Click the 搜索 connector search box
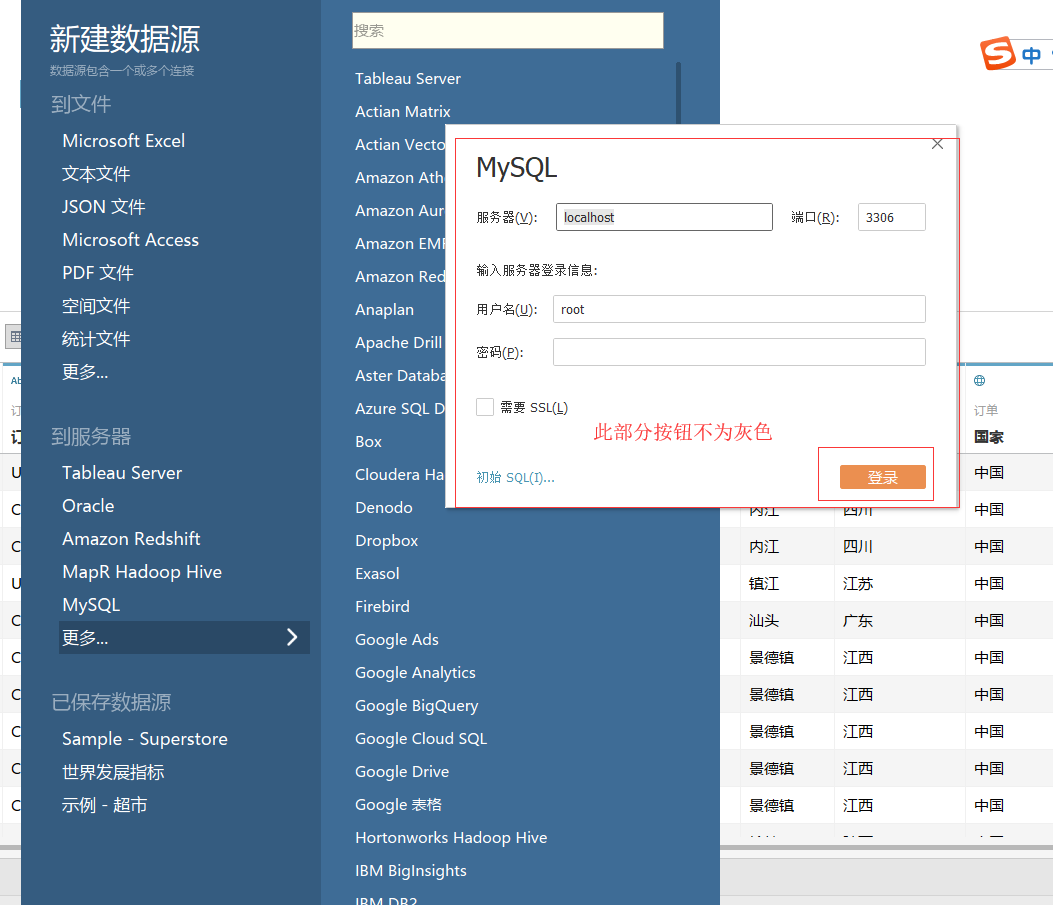The height and width of the screenshot is (905, 1053). [508, 30]
